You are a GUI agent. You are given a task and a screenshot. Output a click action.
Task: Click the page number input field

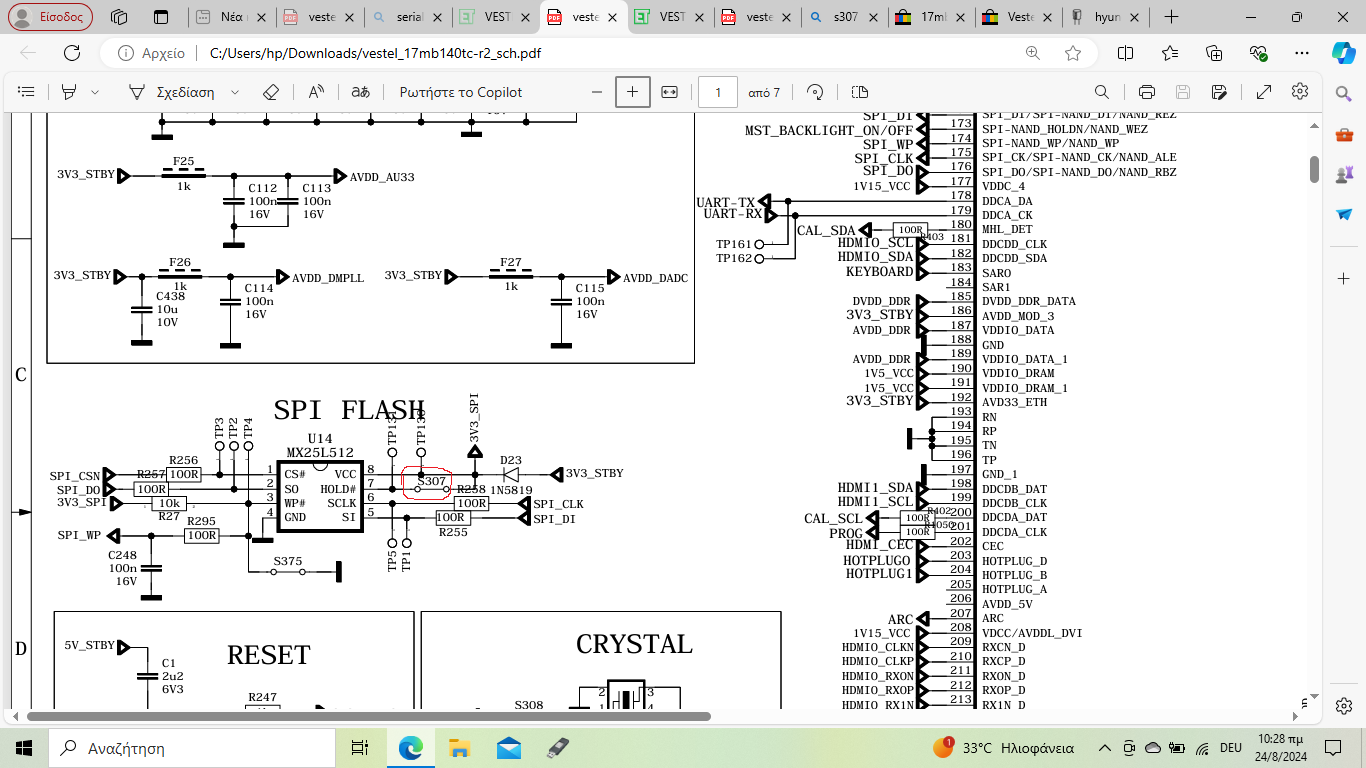tap(718, 92)
